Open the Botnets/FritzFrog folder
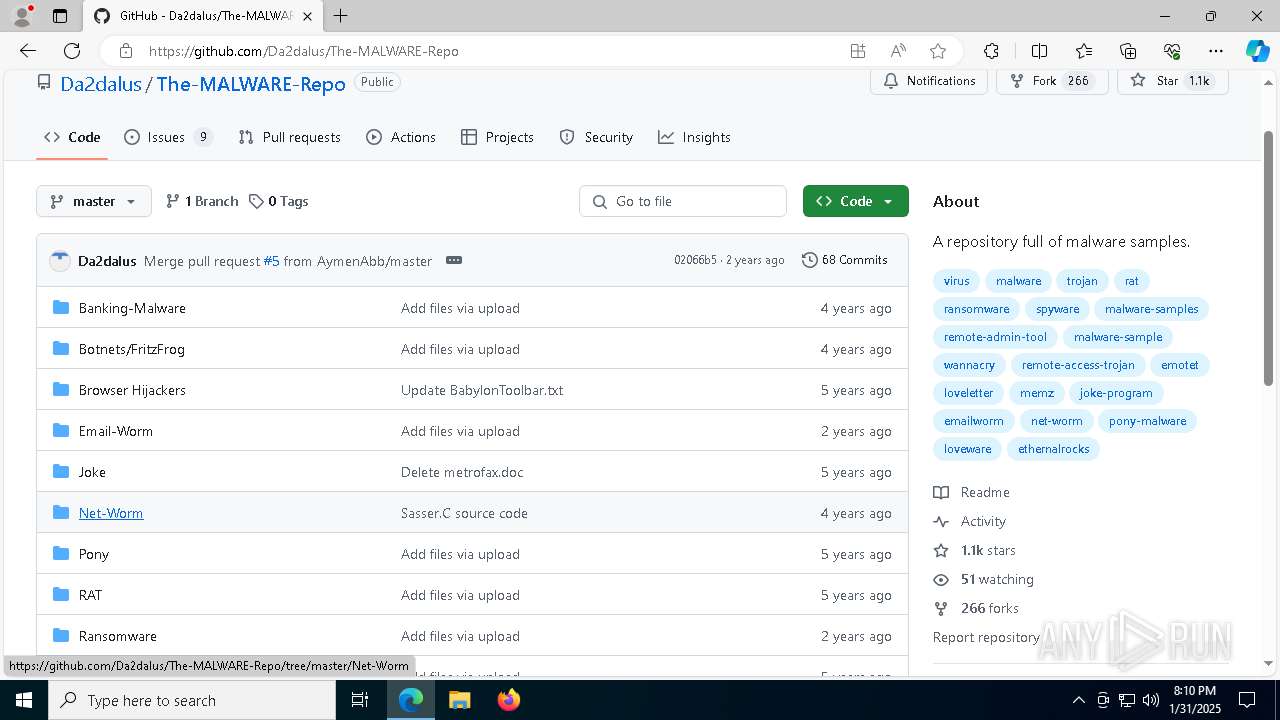The width and height of the screenshot is (1280, 720). coord(132,349)
